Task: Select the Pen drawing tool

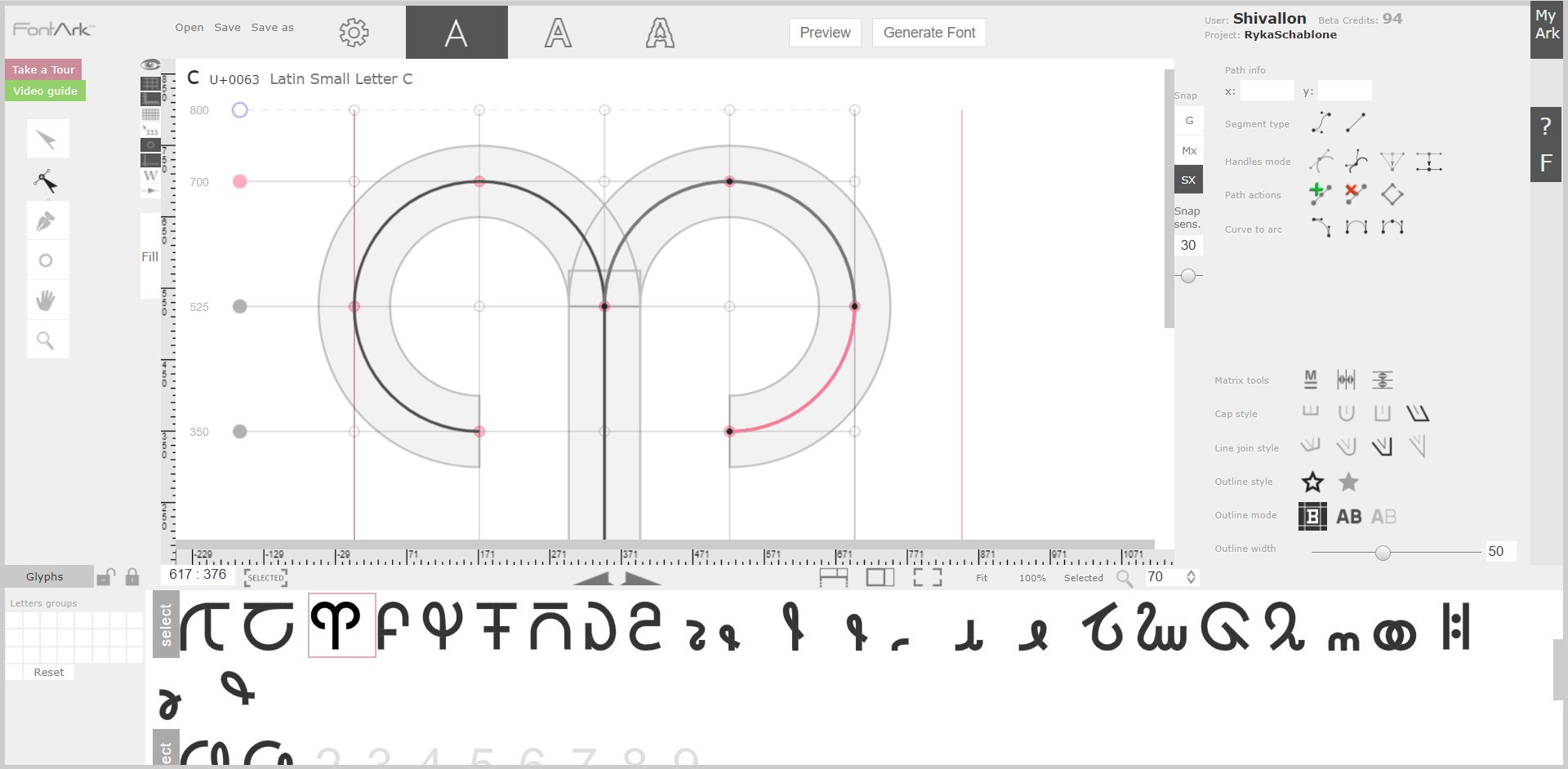Action: [x=47, y=221]
